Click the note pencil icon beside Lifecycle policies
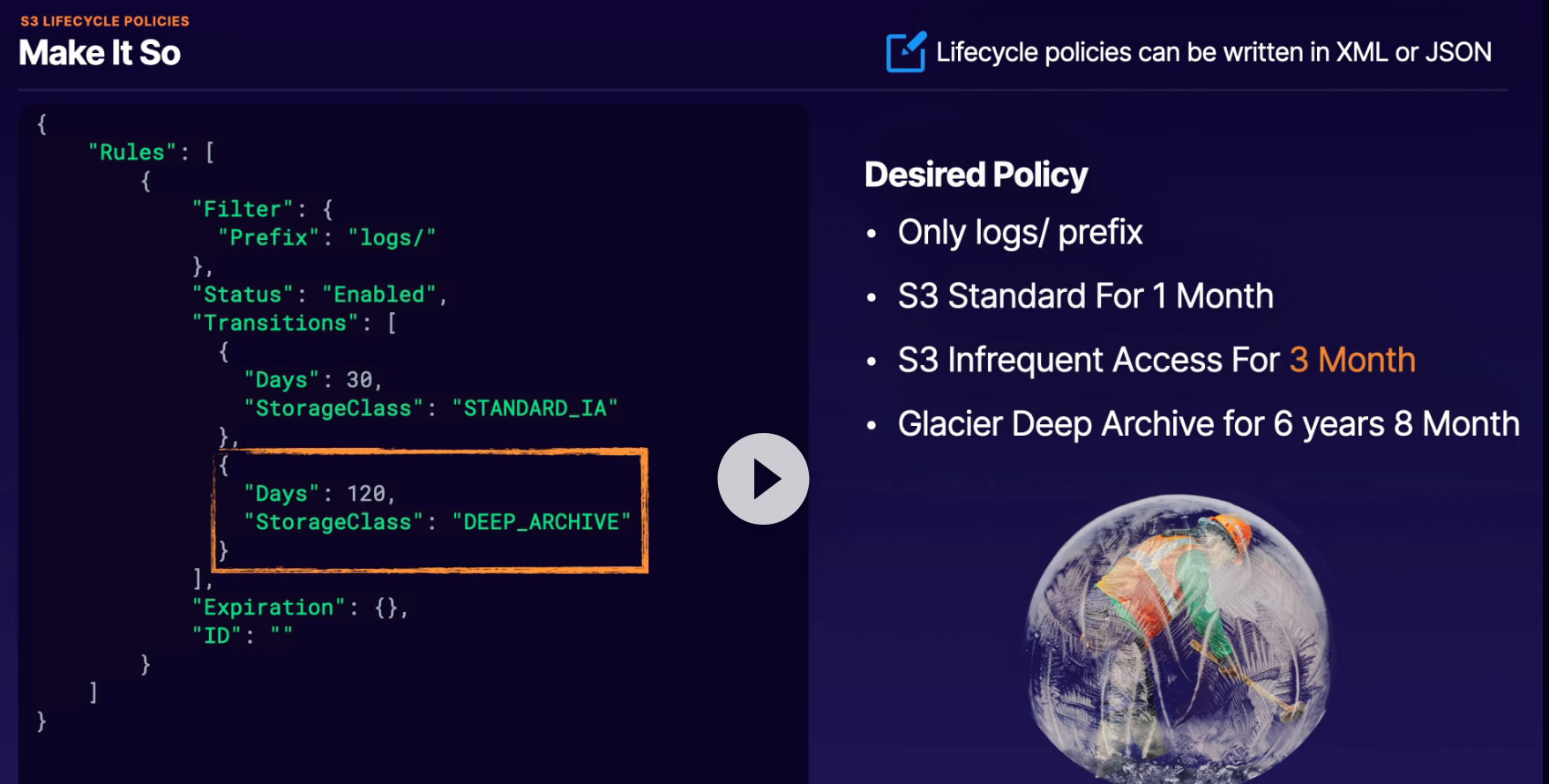 pyautogui.click(x=906, y=52)
